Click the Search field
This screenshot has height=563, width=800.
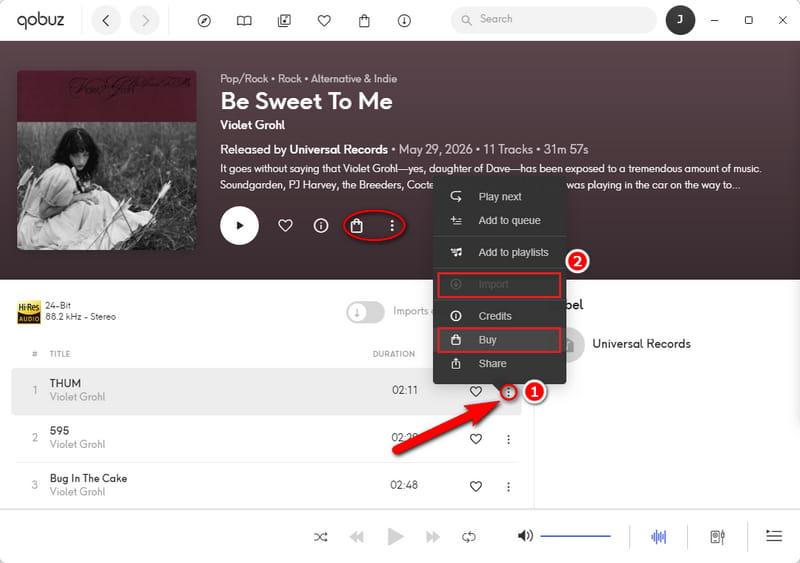pos(554,19)
